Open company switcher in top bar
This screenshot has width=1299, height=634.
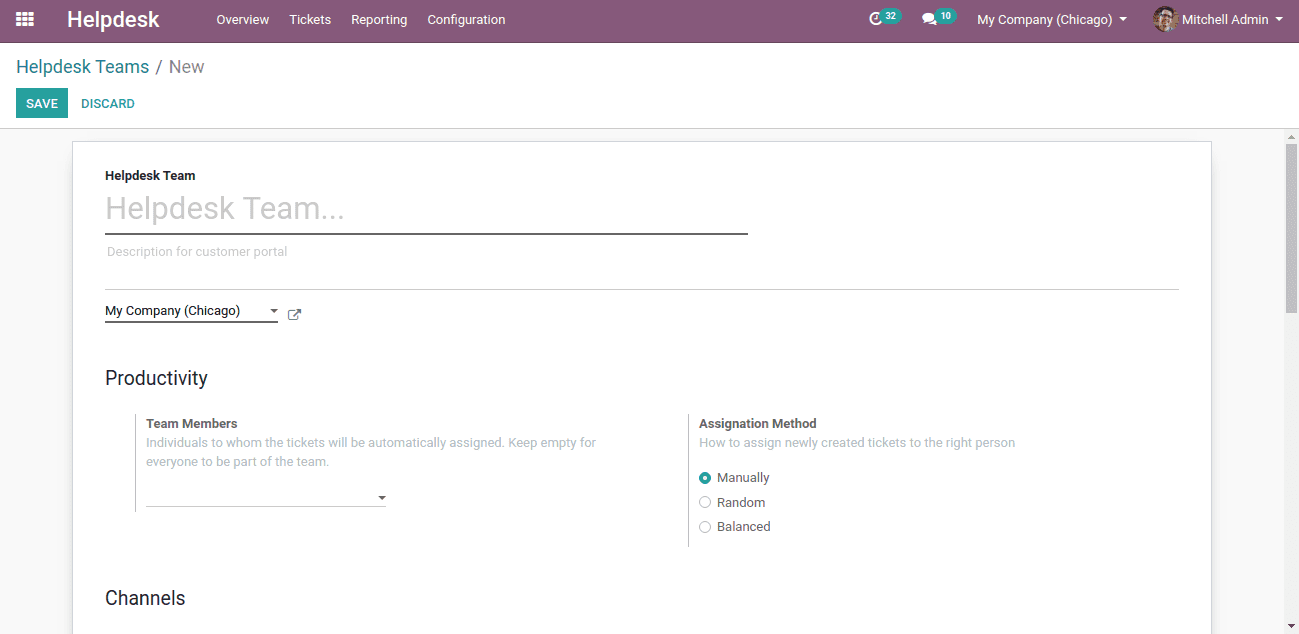[1052, 19]
